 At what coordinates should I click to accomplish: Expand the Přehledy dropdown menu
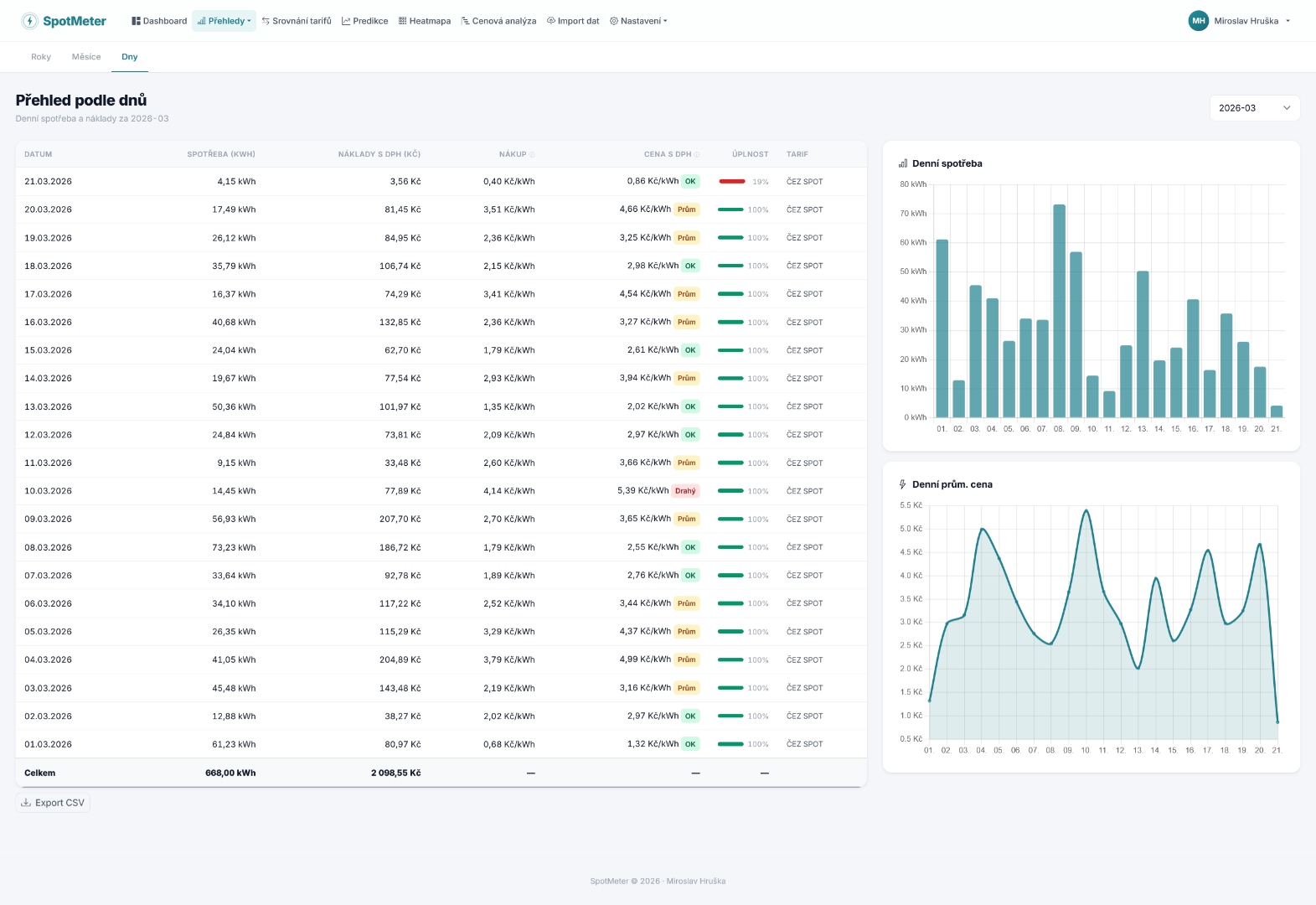[224, 21]
